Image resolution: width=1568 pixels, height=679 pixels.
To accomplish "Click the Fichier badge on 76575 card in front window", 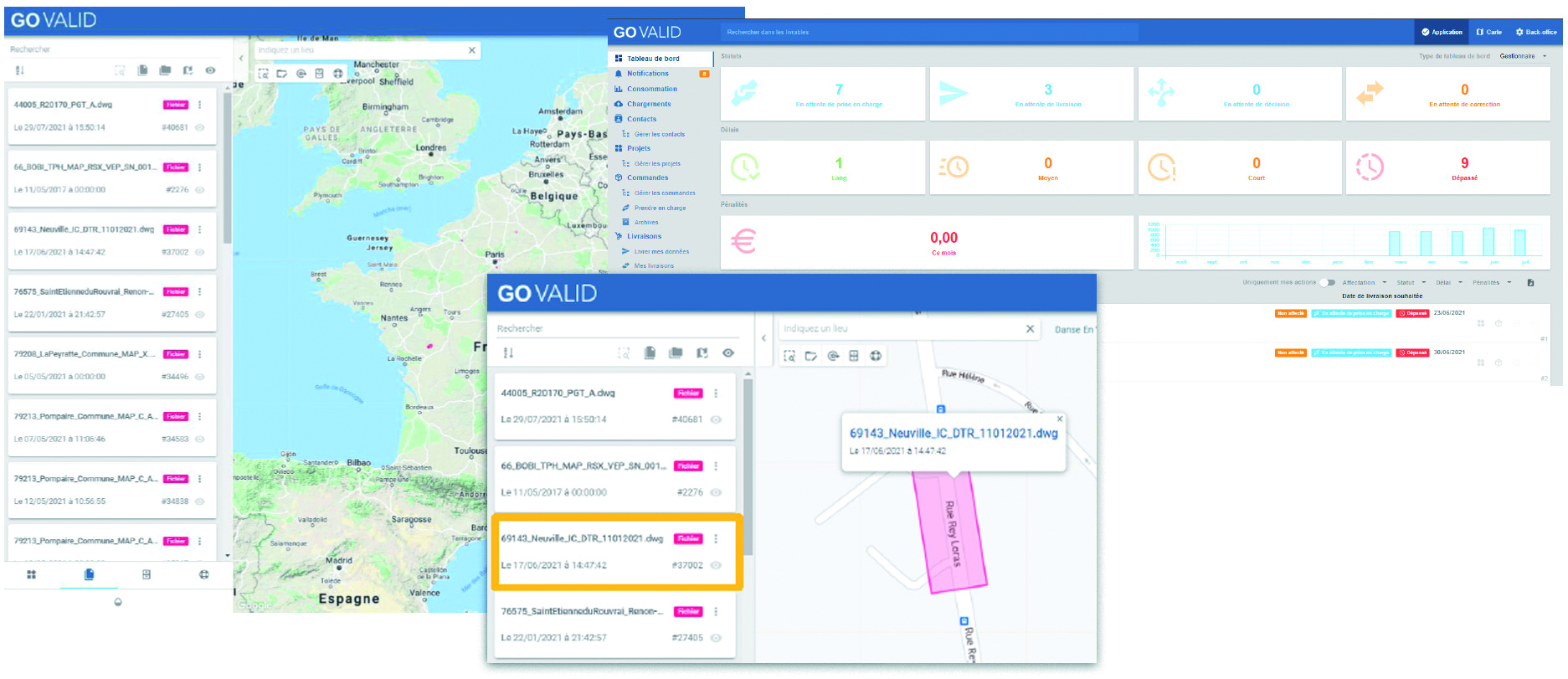I will click(688, 612).
